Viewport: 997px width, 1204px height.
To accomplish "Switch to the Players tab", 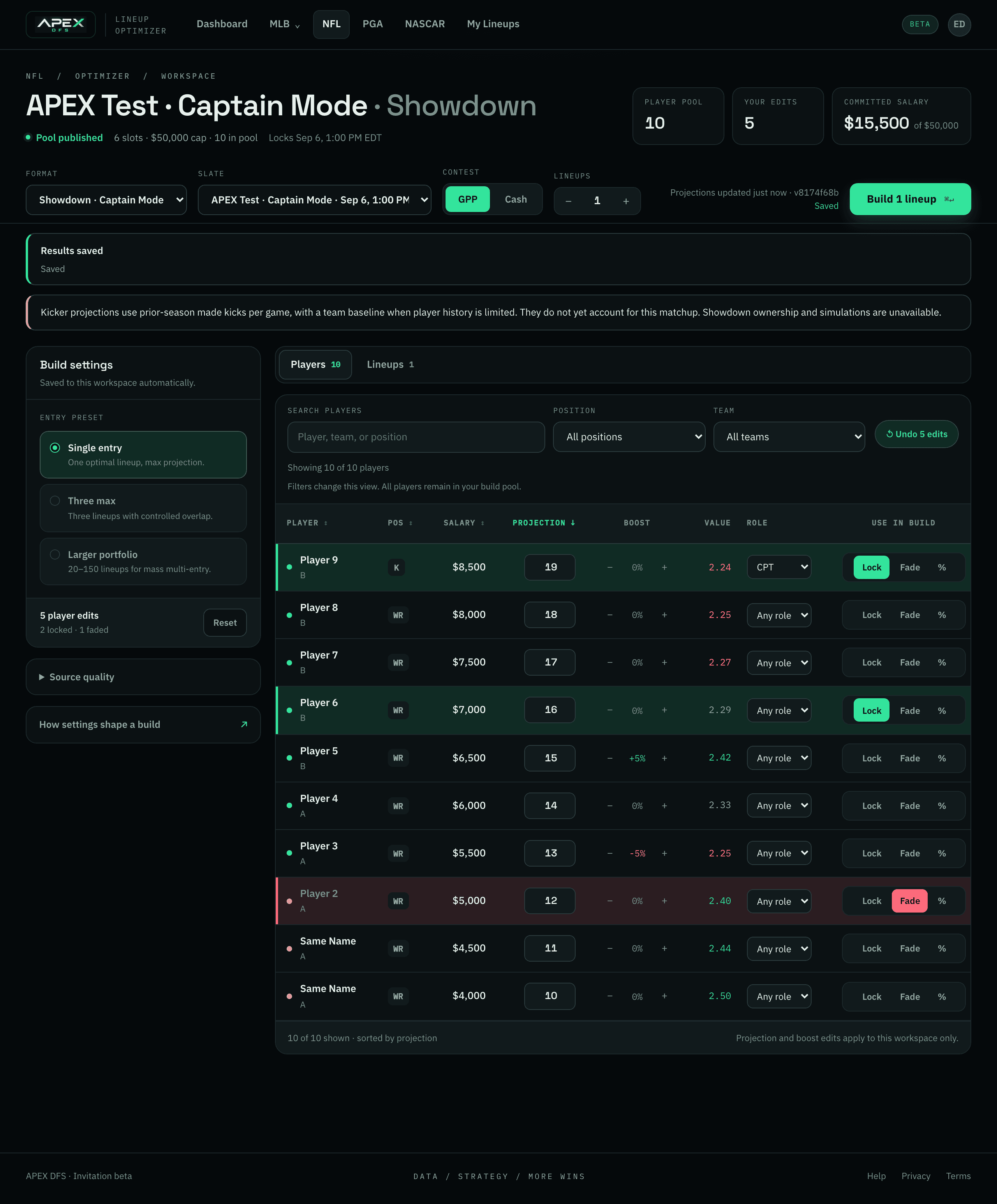I will click(315, 365).
